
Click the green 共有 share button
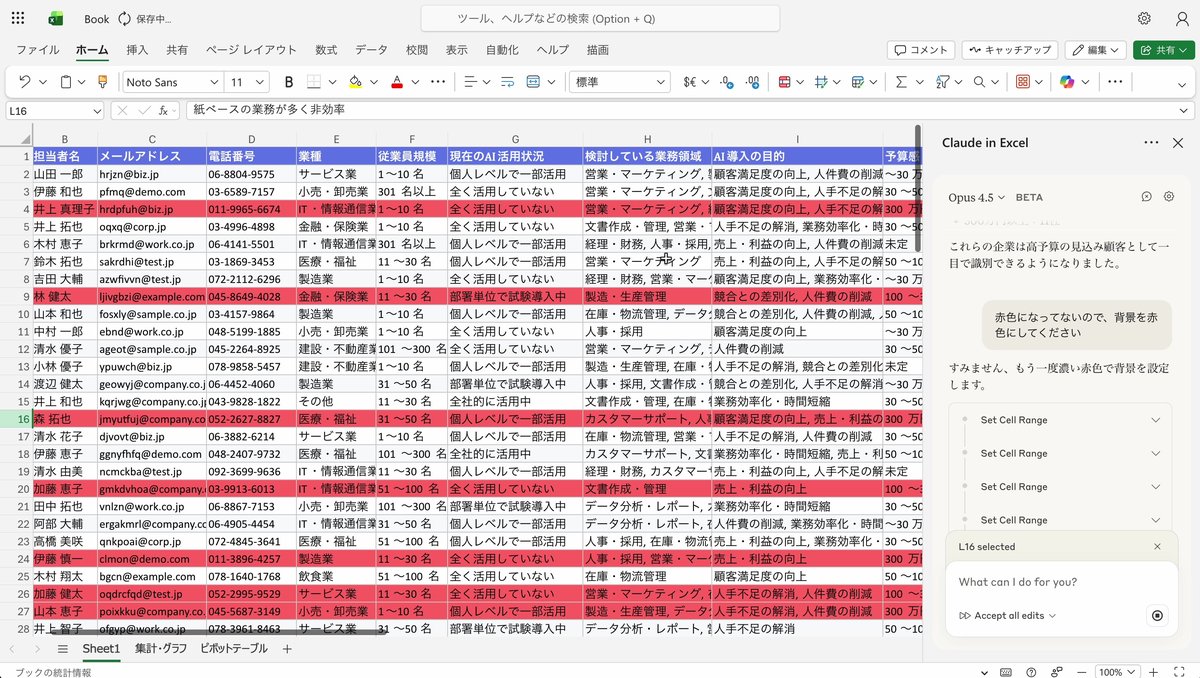1163,49
